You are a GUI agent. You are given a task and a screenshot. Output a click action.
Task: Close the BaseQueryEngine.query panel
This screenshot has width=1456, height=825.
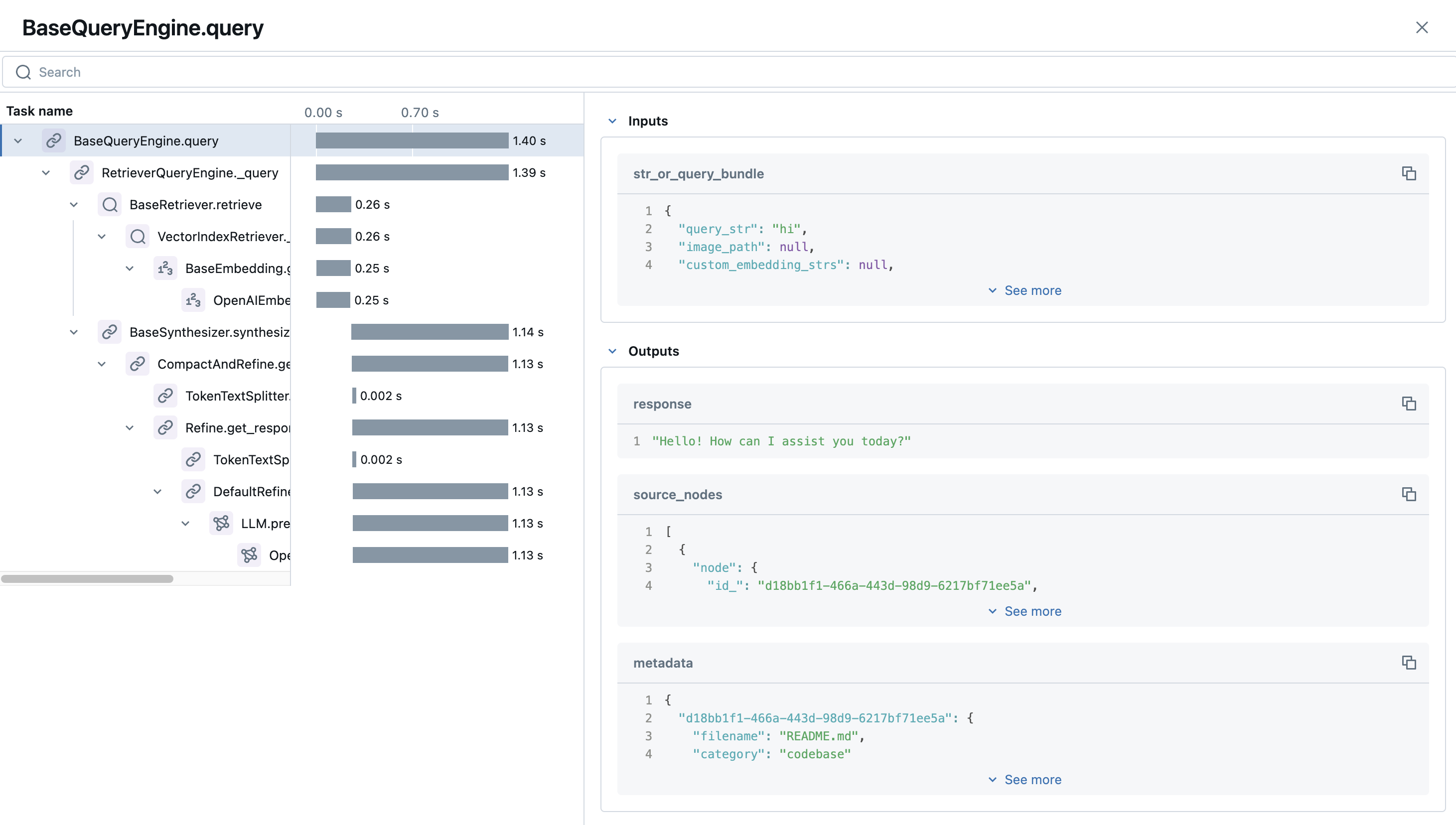[1423, 27]
